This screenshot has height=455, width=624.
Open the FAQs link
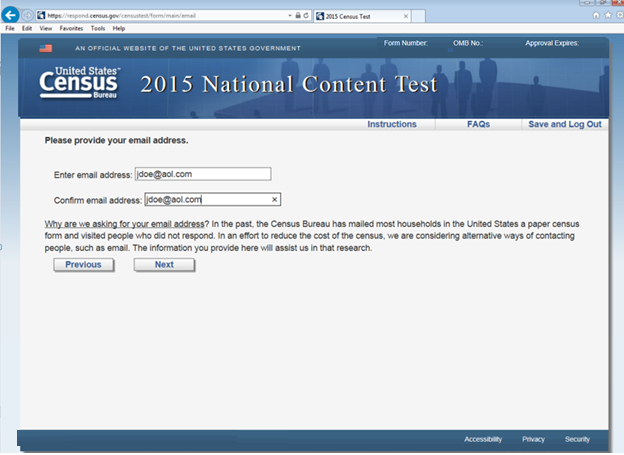click(x=478, y=124)
